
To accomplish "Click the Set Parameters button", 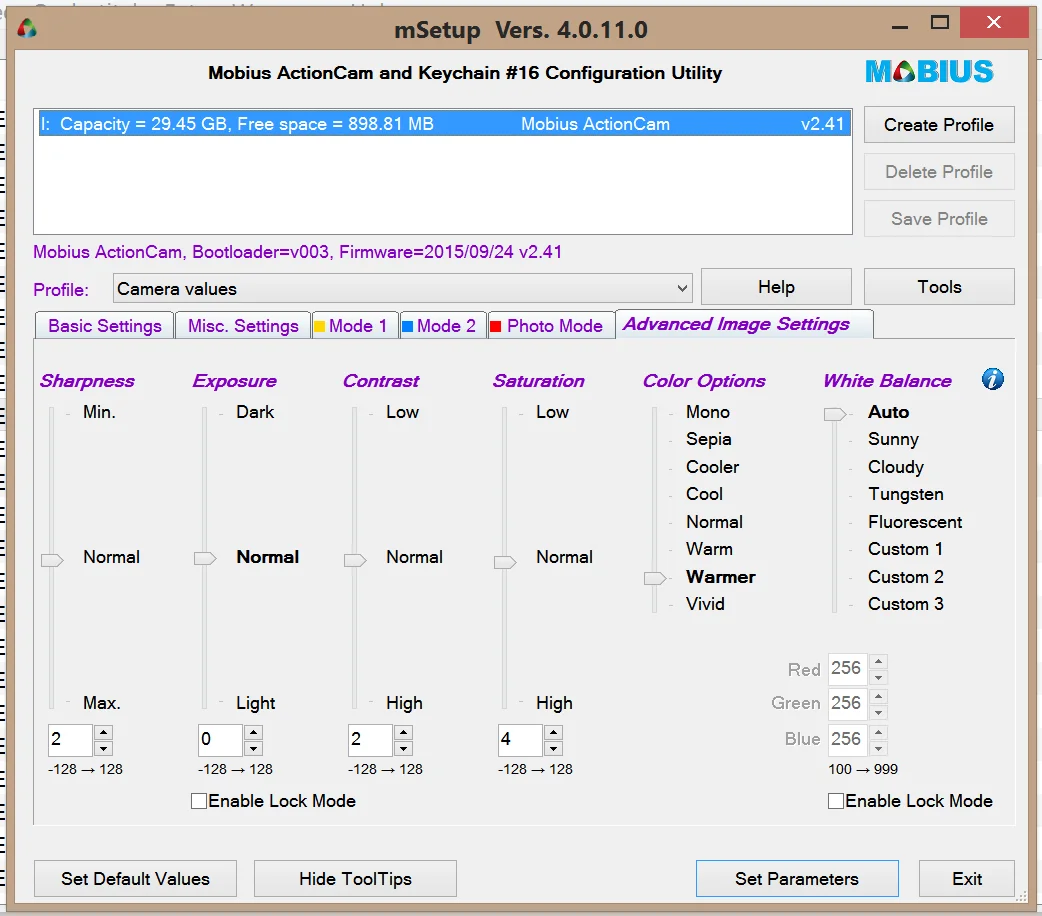I will click(x=797, y=879).
